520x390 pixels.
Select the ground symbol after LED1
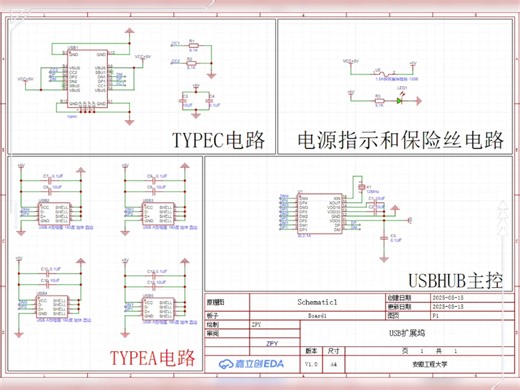tap(418, 101)
